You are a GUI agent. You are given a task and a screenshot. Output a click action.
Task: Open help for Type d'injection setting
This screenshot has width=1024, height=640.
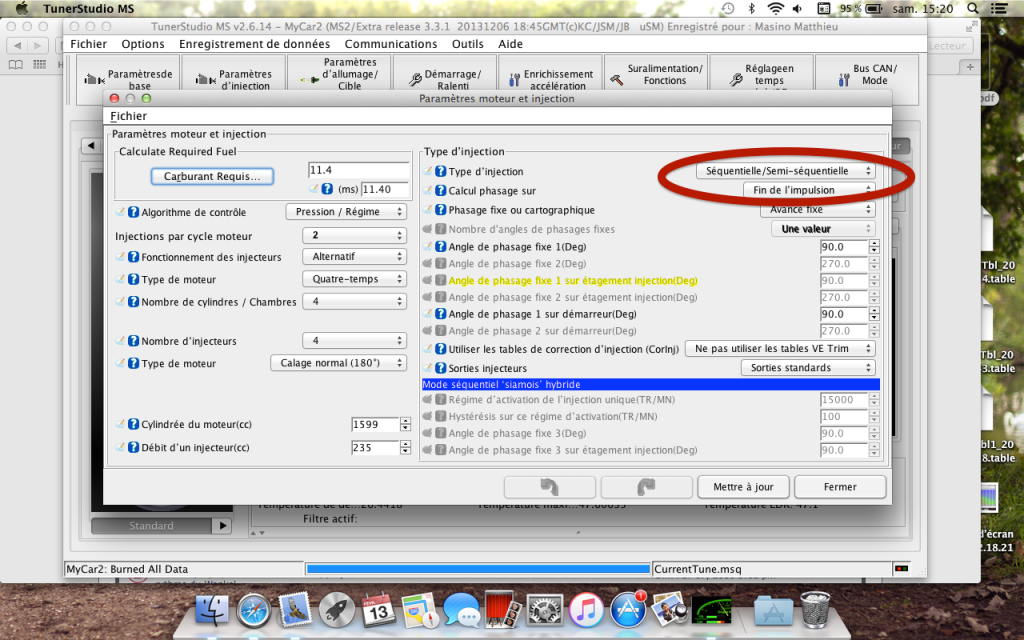(x=441, y=171)
